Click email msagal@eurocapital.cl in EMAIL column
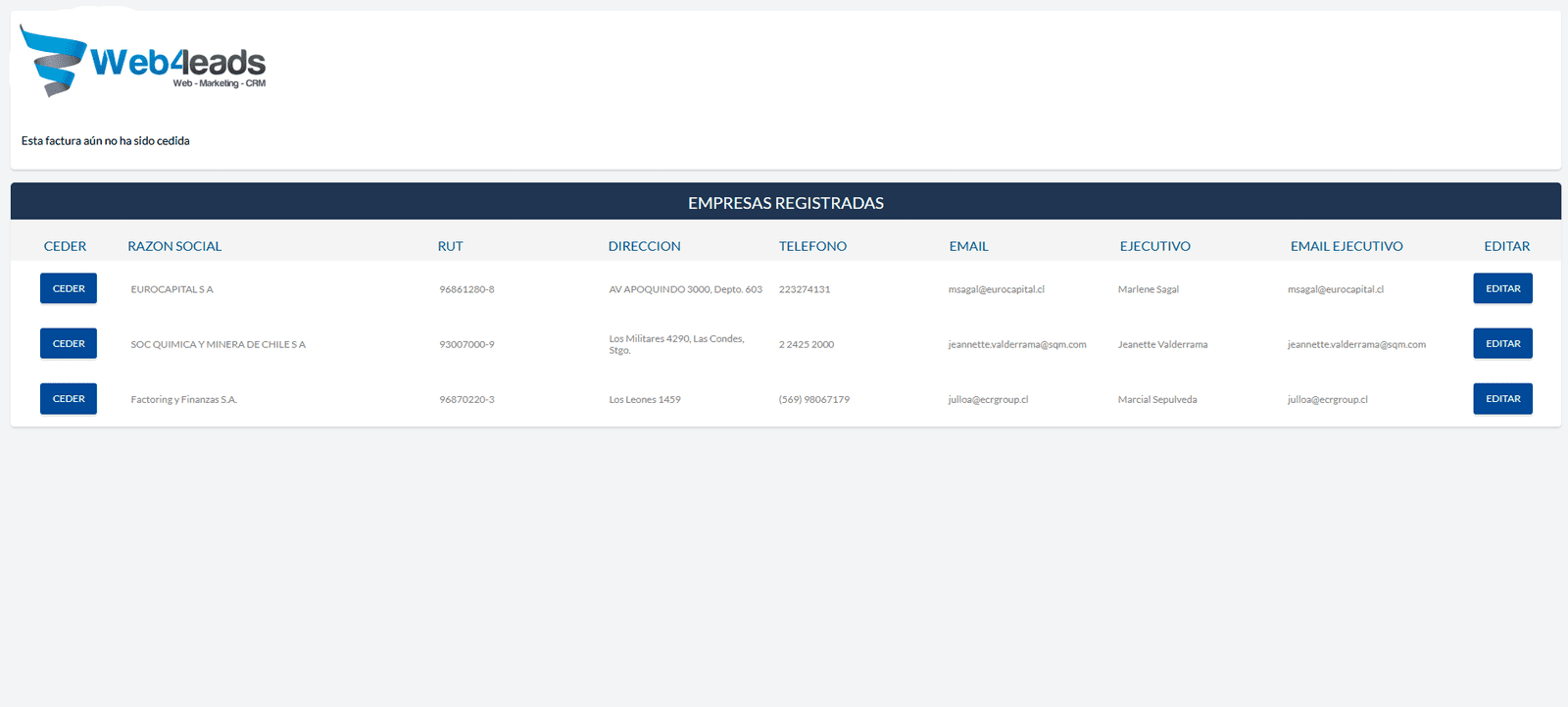Viewport: 1568px width, 707px height. [996, 289]
